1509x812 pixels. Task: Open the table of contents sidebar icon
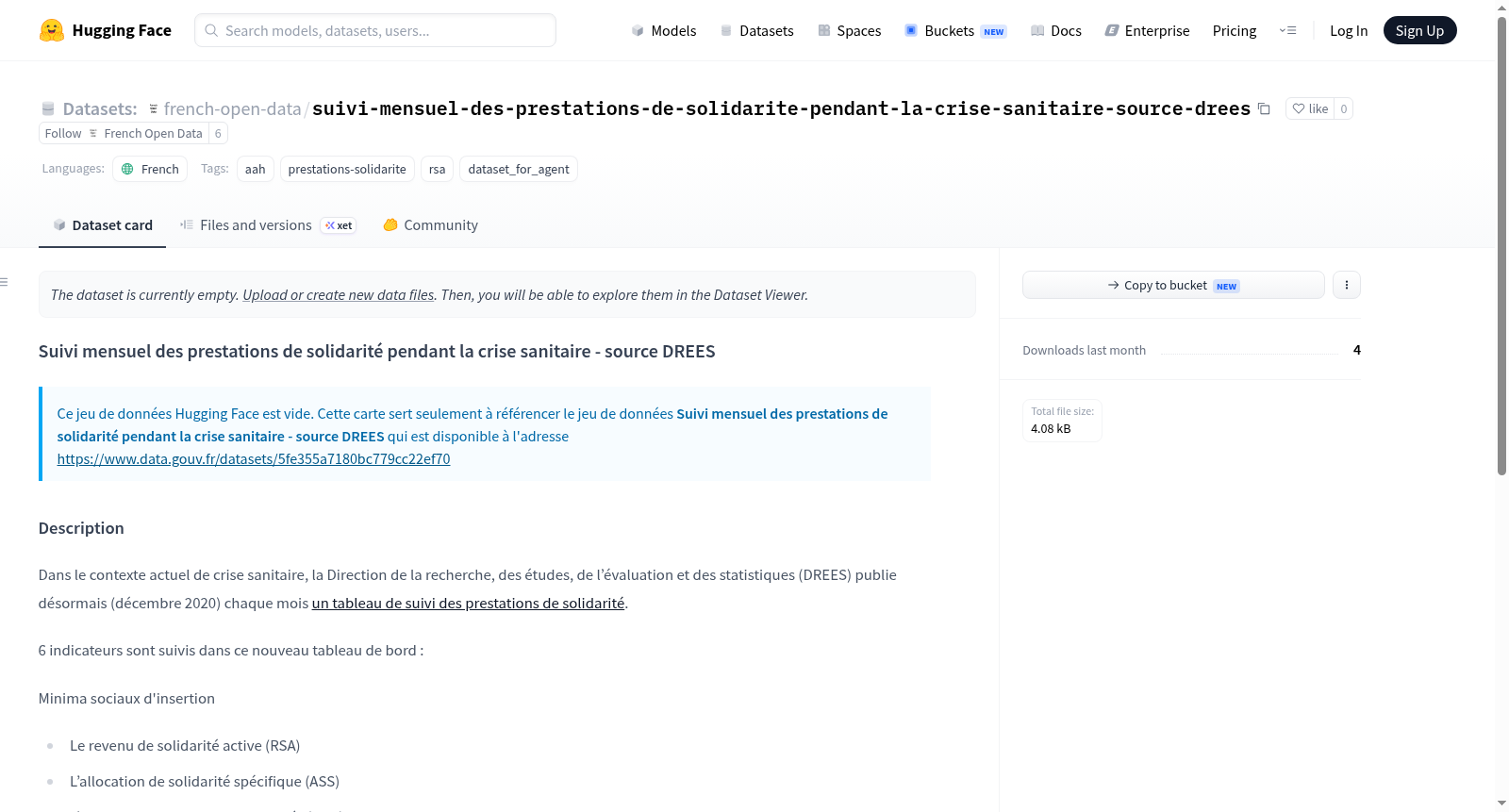pos(5,282)
